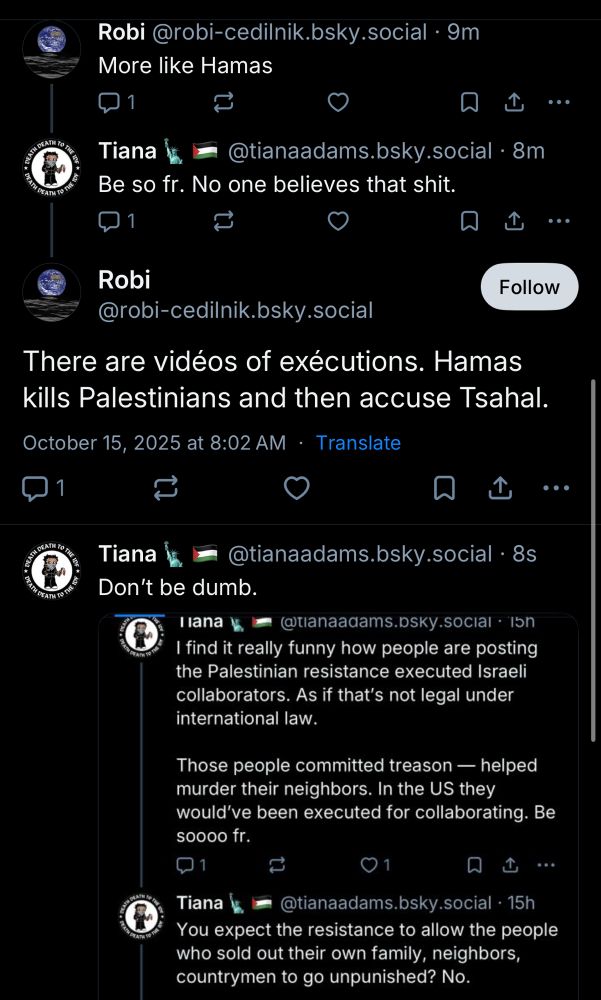Open the @robi-cedilnik.bsky.social handle on main post
This screenshot has width=601, height=1000.
[235, 311]
